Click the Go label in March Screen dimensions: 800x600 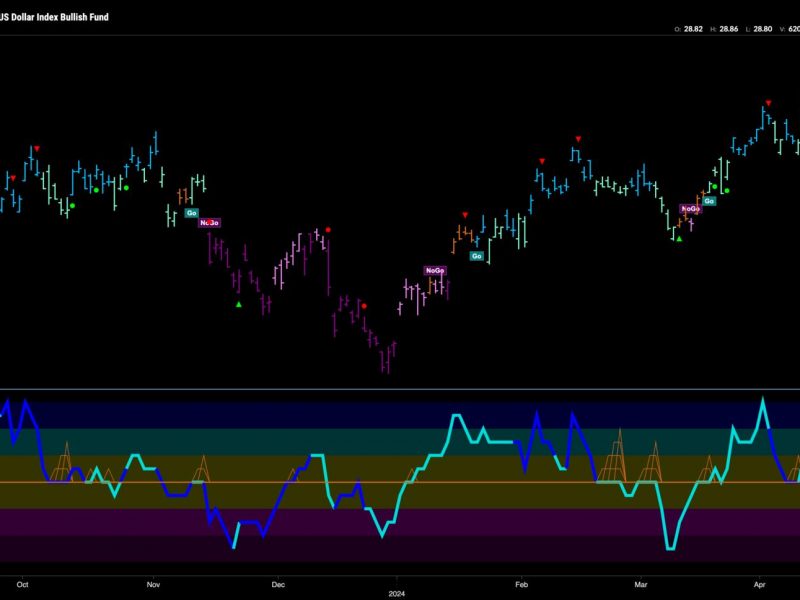(709, 201)
